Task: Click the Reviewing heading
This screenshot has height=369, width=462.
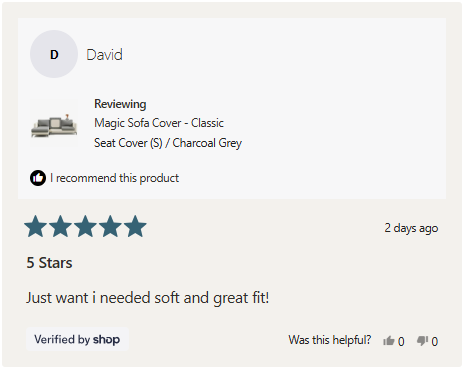Action: pos(120,104)
